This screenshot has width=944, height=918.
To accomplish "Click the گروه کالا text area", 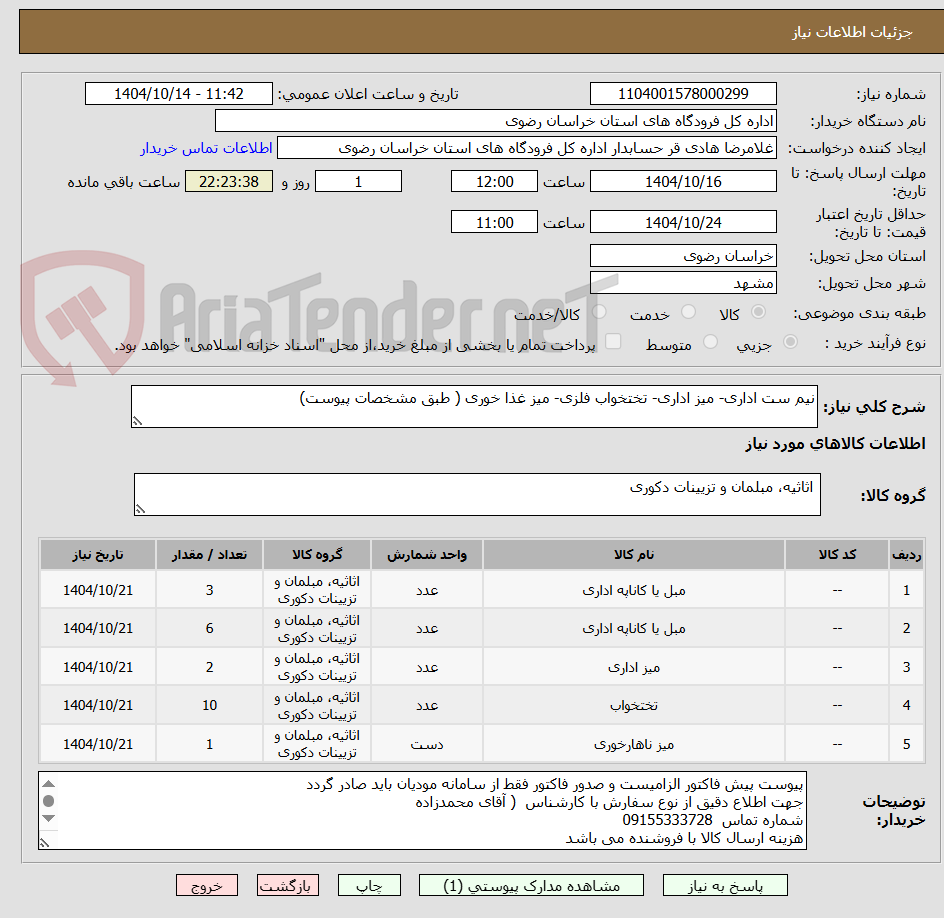I will pos(477,494).
